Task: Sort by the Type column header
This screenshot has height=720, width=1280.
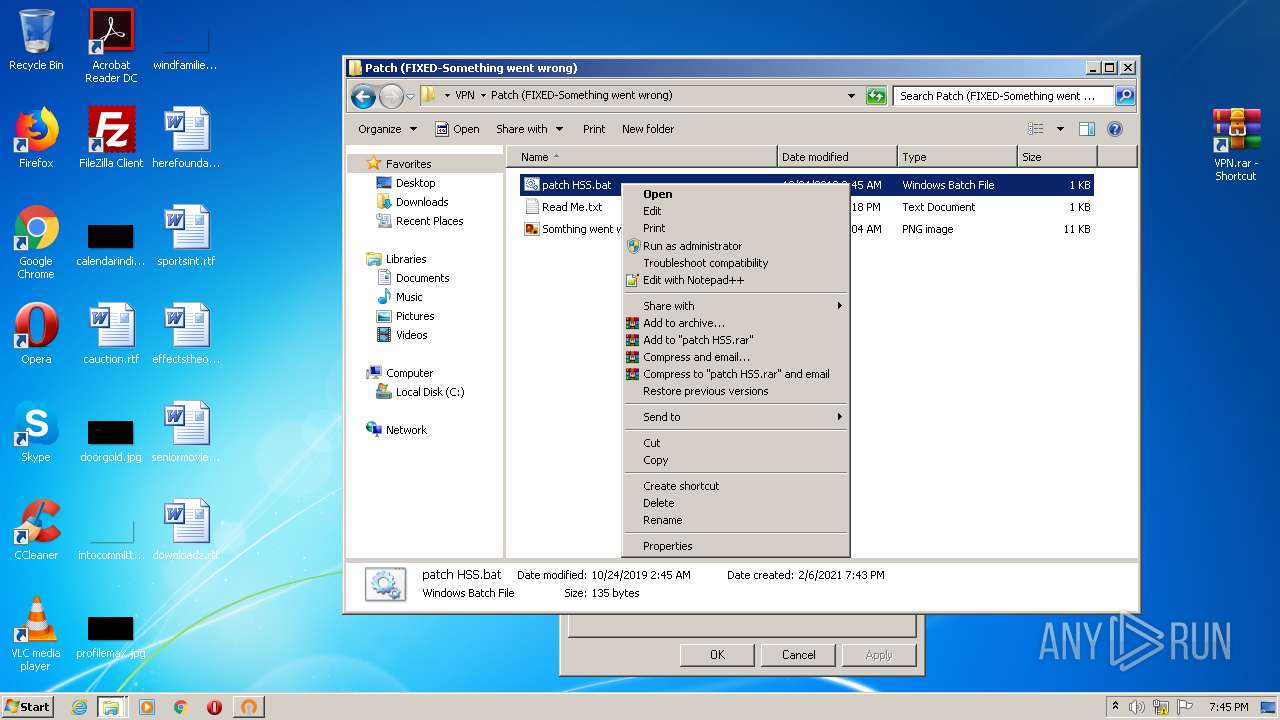Action: (x=957, y=157)
